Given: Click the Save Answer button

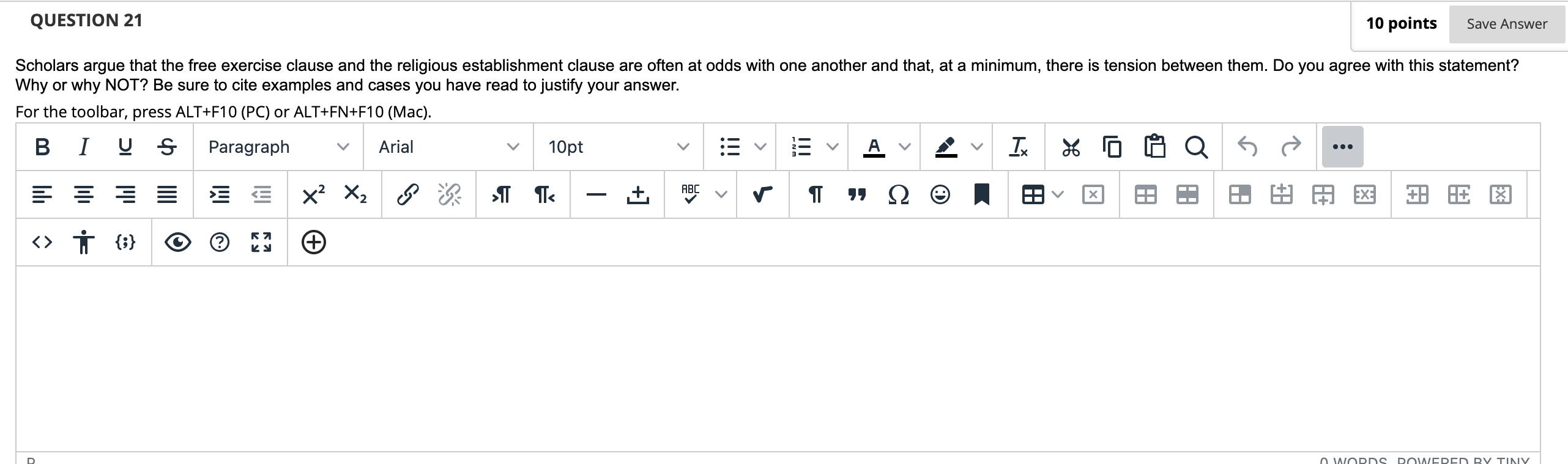Looking at the screenshot, I should click(x=1507, y=24).
